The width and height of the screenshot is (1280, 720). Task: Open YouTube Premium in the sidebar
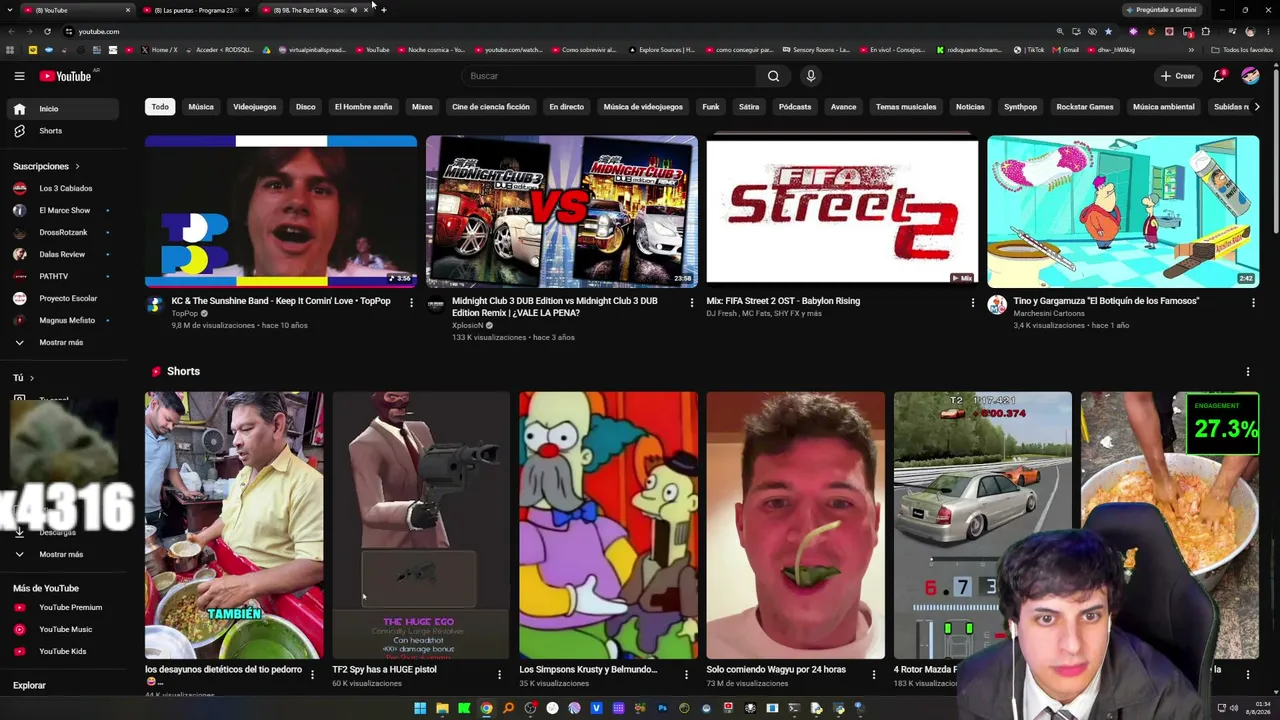pyautogui.click(x=63, y=607)
